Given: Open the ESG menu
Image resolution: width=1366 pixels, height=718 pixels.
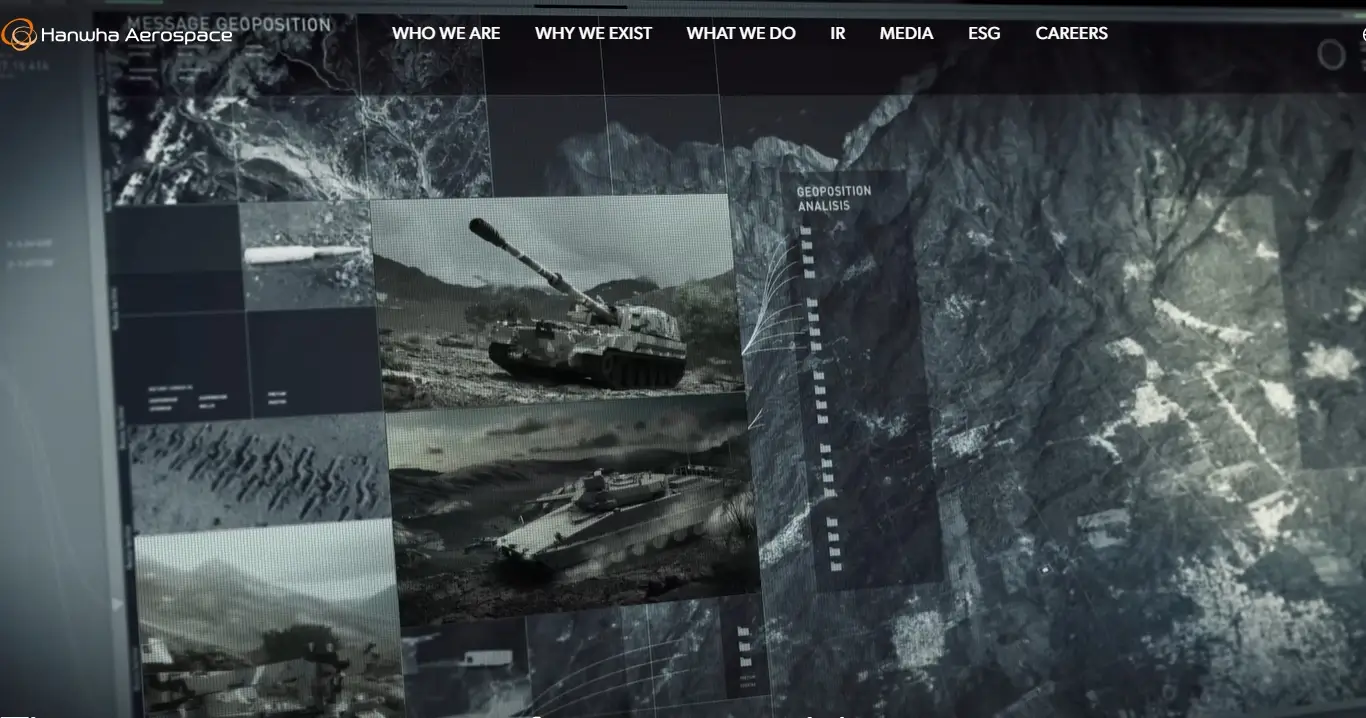Looking at the screenshot, I should [984, 33].
